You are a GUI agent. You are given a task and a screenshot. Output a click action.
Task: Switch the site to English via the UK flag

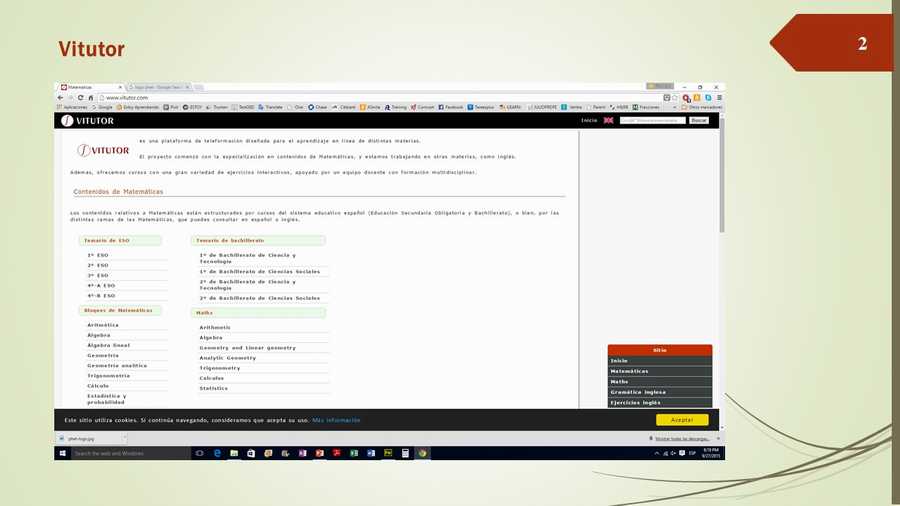[x=608, y=120]
